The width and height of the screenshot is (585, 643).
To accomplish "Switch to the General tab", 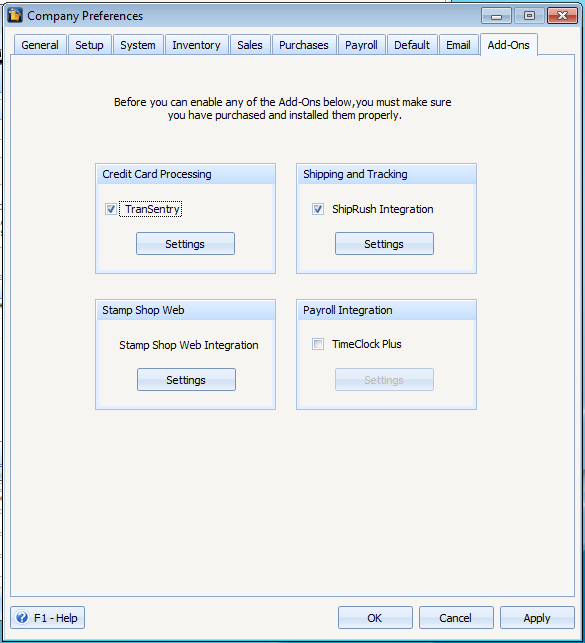I will pos(40,45).
